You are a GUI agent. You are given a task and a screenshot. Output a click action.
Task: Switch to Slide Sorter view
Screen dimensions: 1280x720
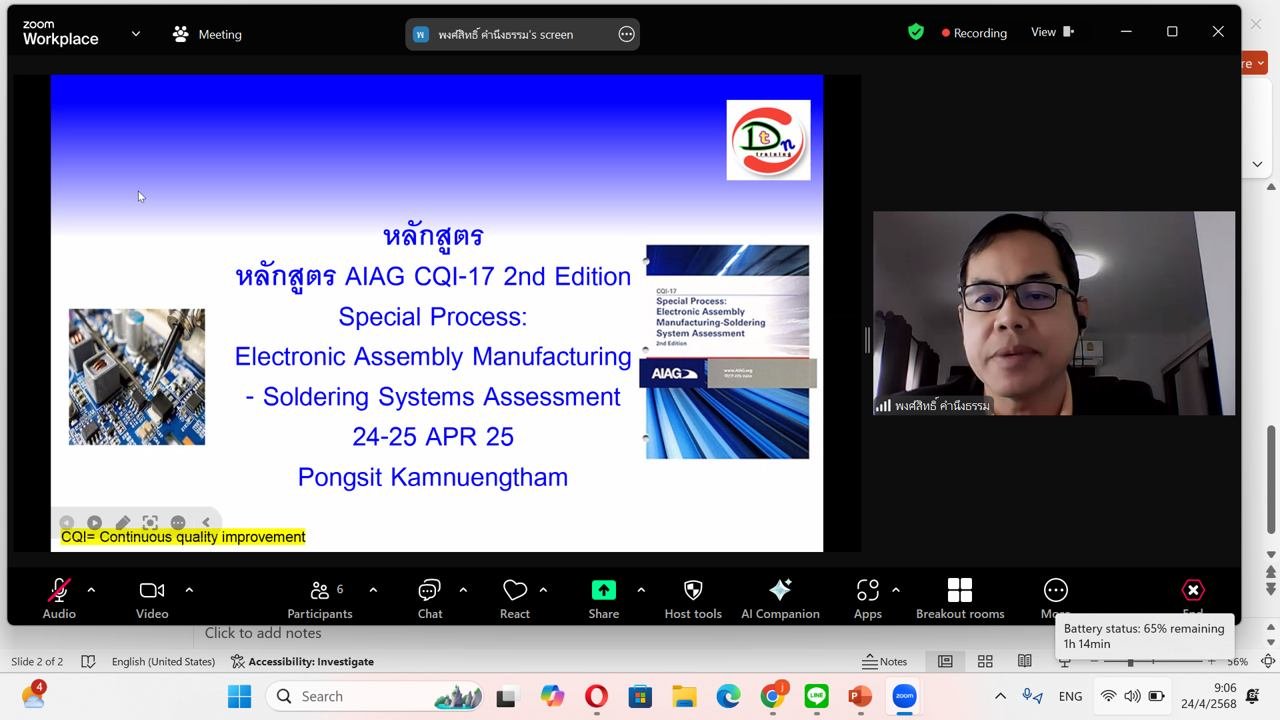tap(985, 661)
